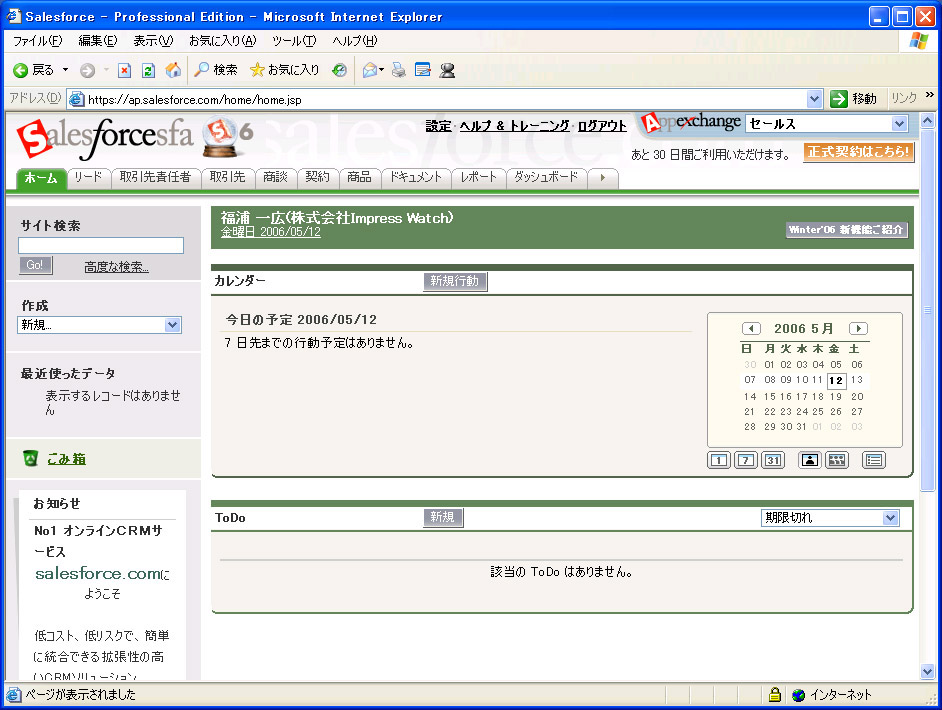Click the Home house icon in toolbar
This screenshot has width=942, height=710.
click(x=173, y=70)
